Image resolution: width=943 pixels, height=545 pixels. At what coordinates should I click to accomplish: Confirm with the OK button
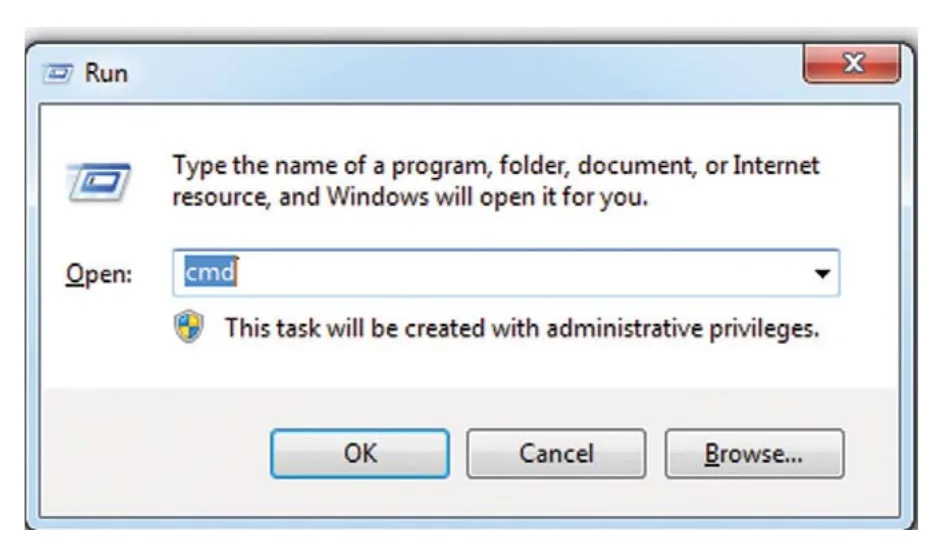(360, 454)
